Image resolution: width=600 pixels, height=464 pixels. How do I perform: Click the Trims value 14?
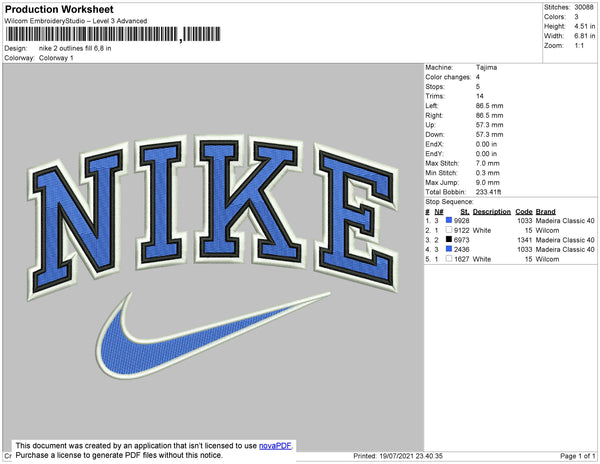(x=479, y=96)
